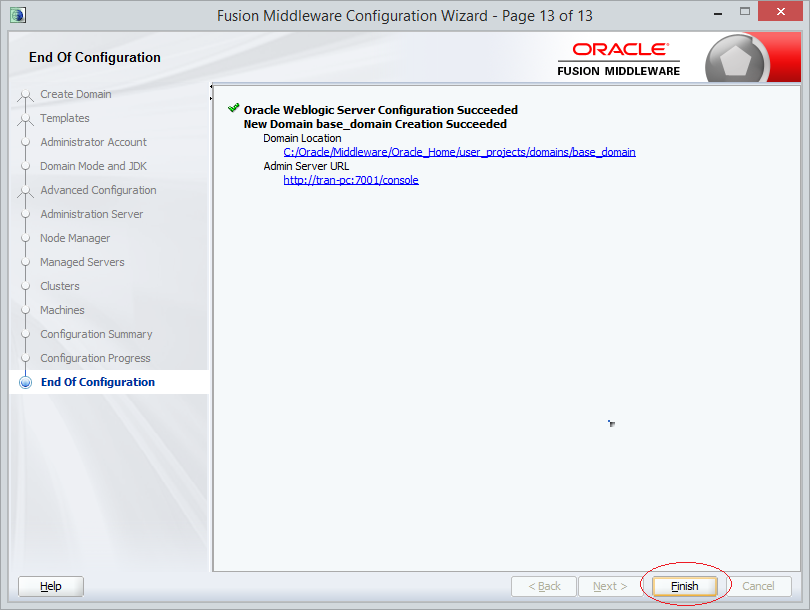
Task: Maximize the Configuration Wizard window
Action: point(744,11)
